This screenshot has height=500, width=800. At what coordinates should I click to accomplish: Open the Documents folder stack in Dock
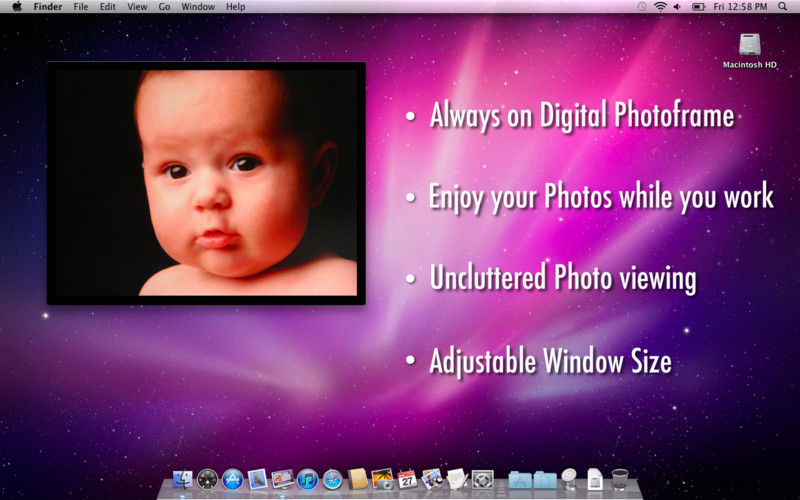(545, 480)
